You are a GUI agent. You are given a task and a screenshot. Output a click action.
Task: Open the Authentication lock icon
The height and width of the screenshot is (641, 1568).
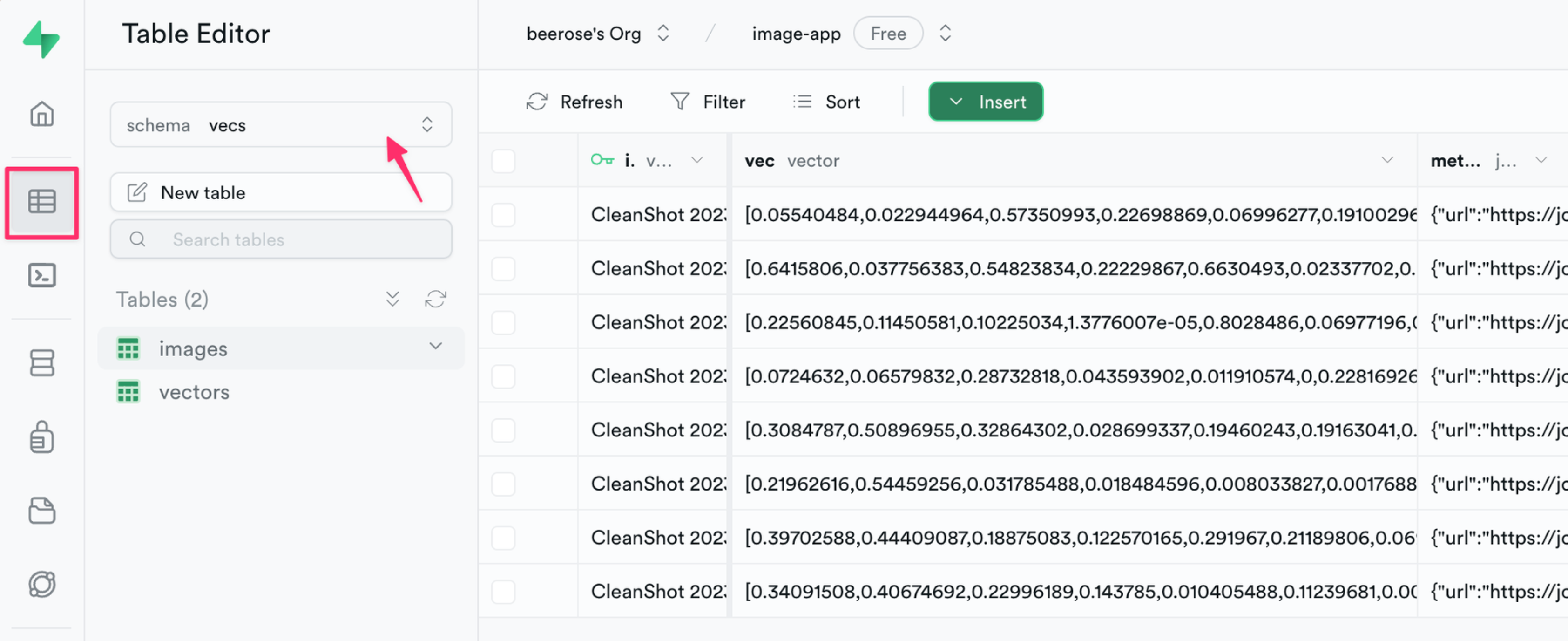[41, 437]
